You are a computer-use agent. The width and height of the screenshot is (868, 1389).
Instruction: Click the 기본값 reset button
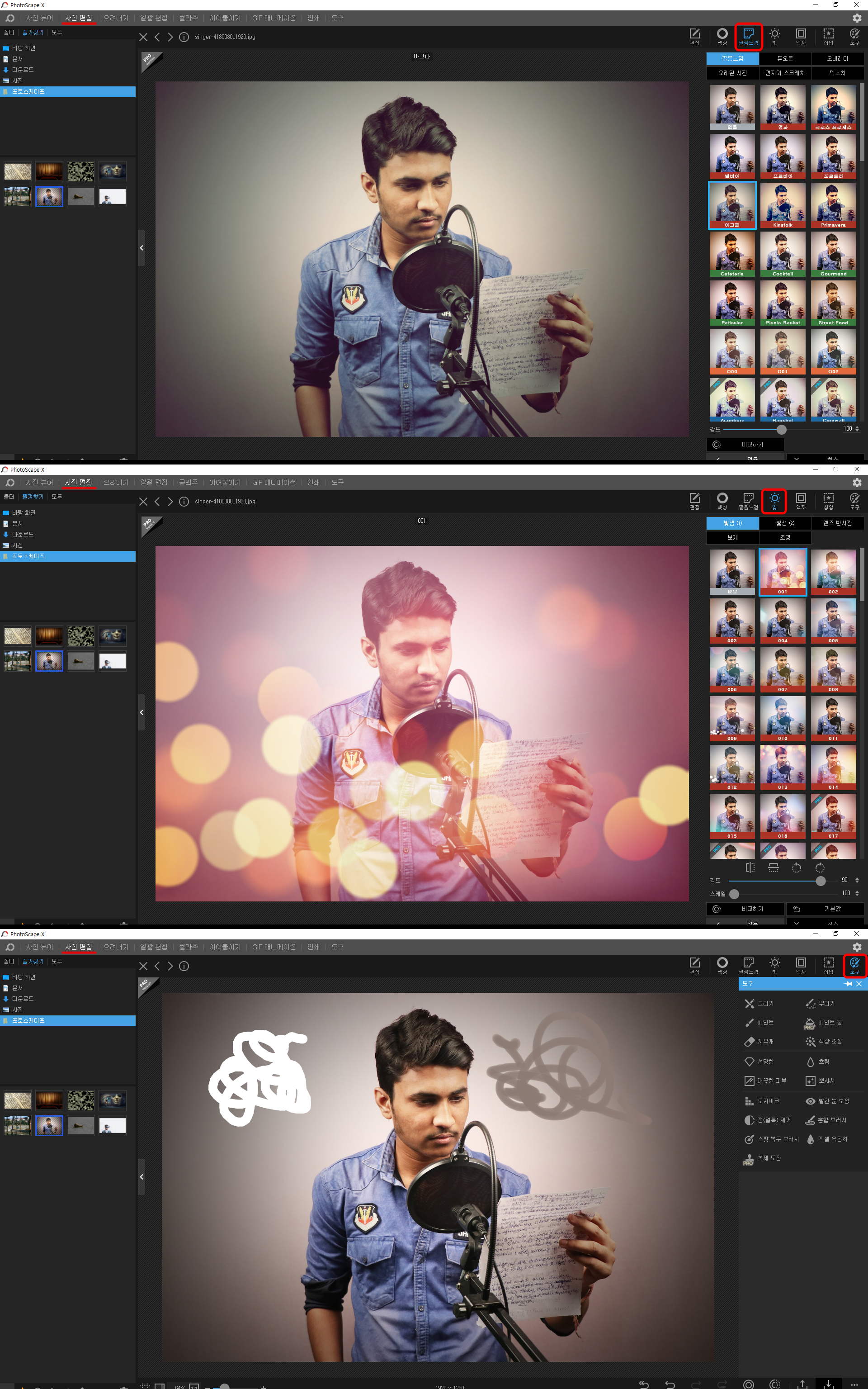point(825,909)
